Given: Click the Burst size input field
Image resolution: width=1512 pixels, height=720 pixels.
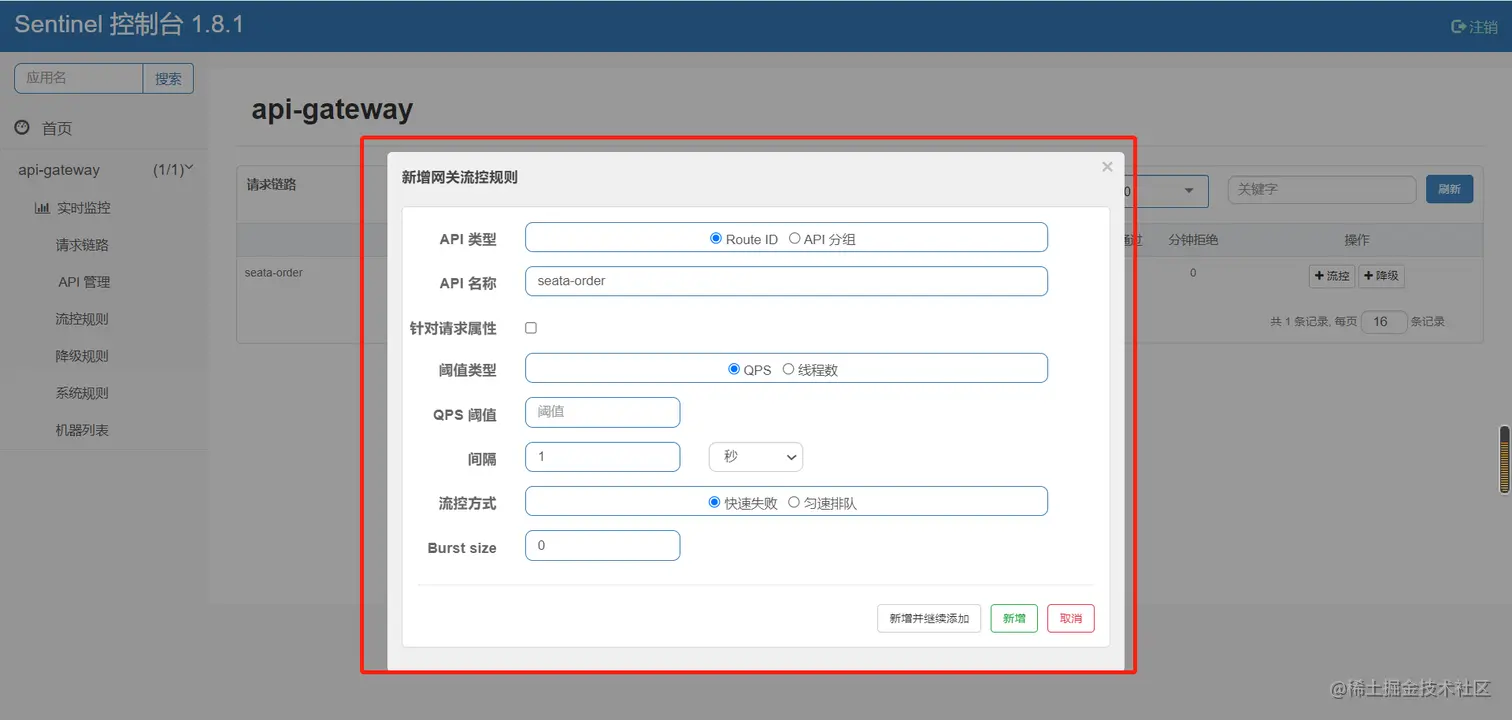Looking at the screenshot, I should pos(602,545).
